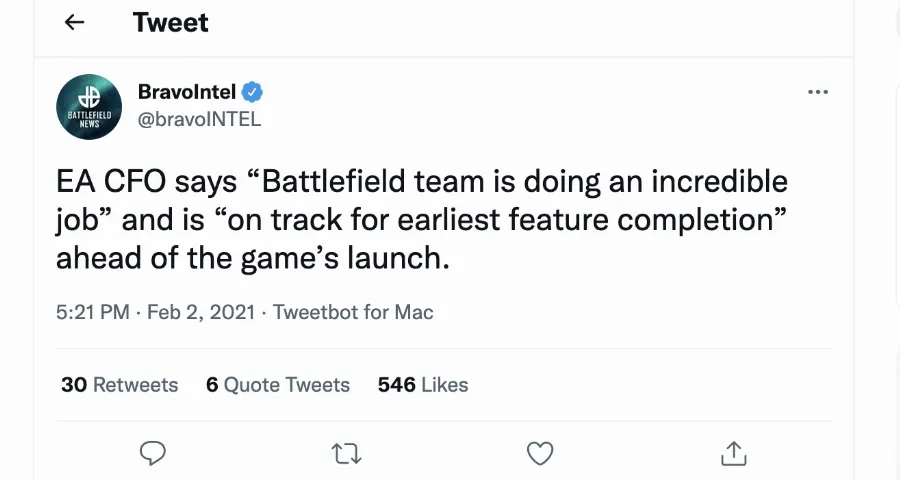Image resolution: width=900 pixels, height=480 pixels.
Task: Click the Tweet page header title
Action: tap(170, 22)
